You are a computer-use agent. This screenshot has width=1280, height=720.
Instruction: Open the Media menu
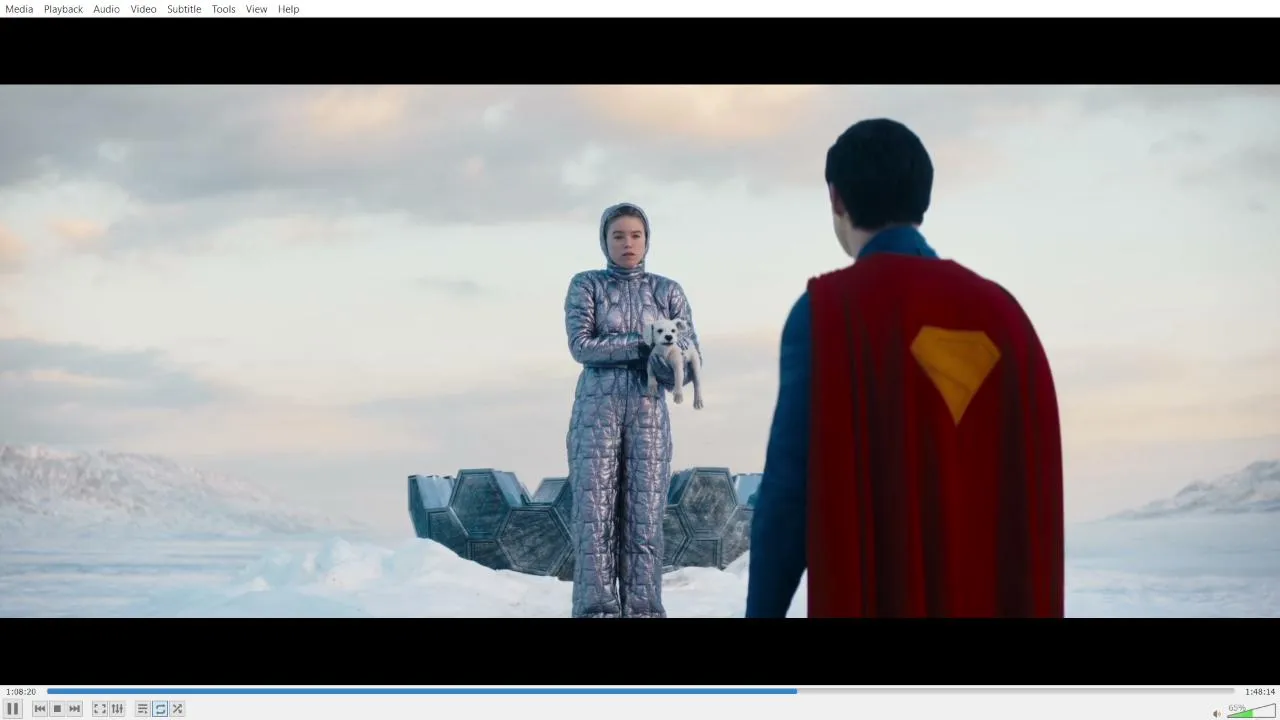coord(19,9)
